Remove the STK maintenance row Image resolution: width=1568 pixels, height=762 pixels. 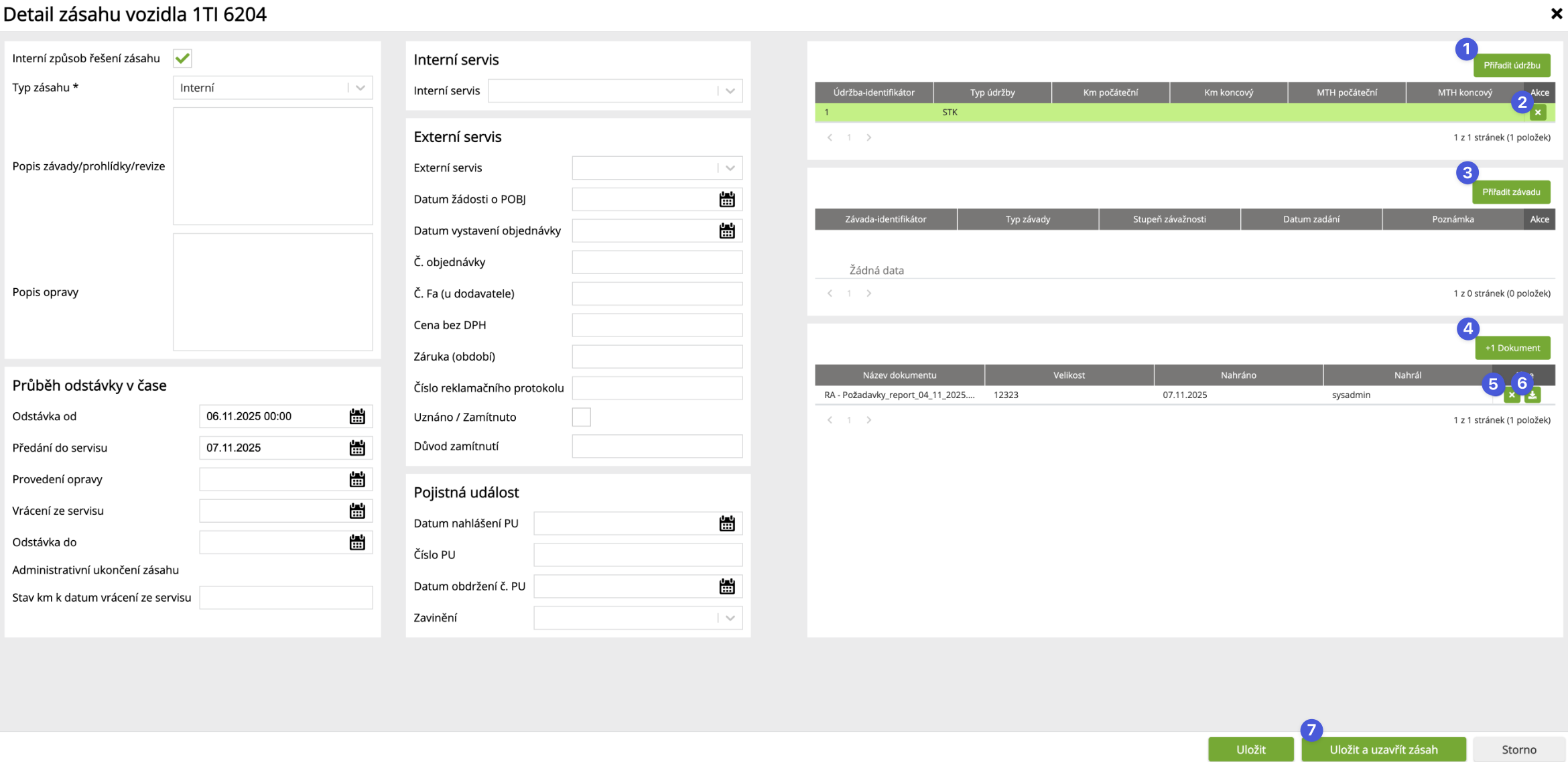(1538, 113)
